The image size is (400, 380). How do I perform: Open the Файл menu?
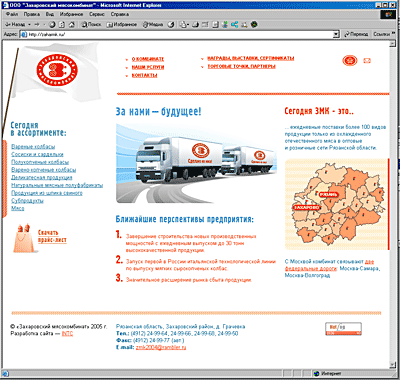pos(12,14)
